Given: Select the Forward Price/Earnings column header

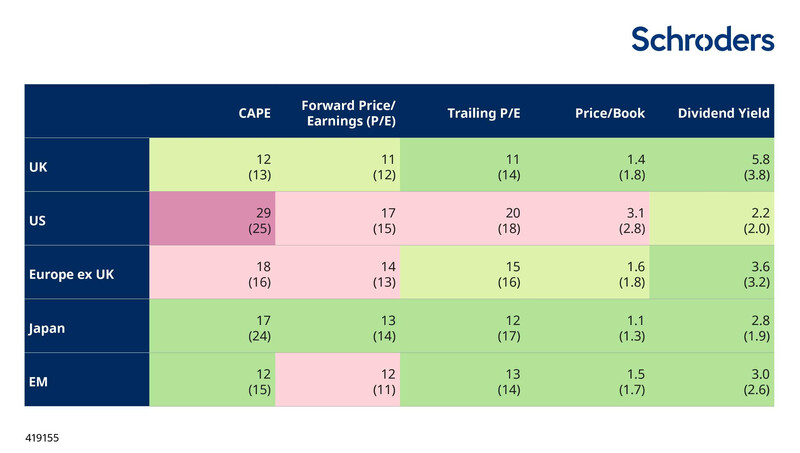Looking at the screenshot, I should (x=348, y=113).
